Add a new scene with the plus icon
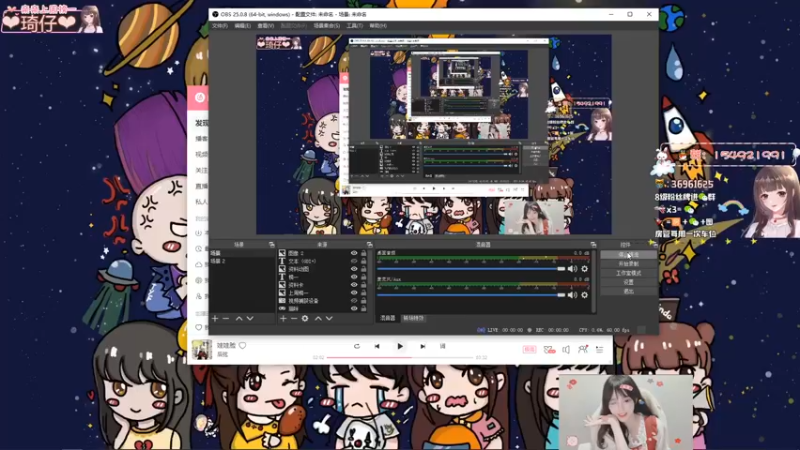800x450 pixels. (215, 318)
